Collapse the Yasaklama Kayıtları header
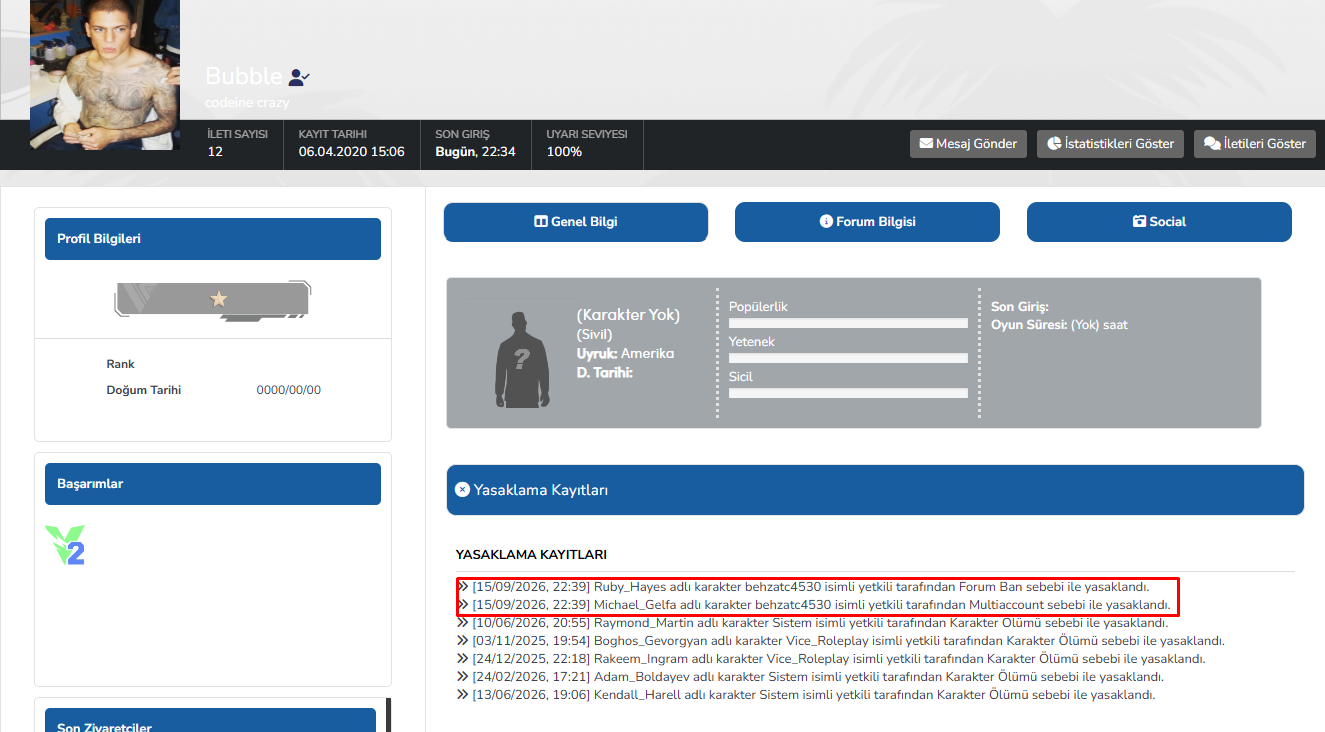 pos(875,490)
